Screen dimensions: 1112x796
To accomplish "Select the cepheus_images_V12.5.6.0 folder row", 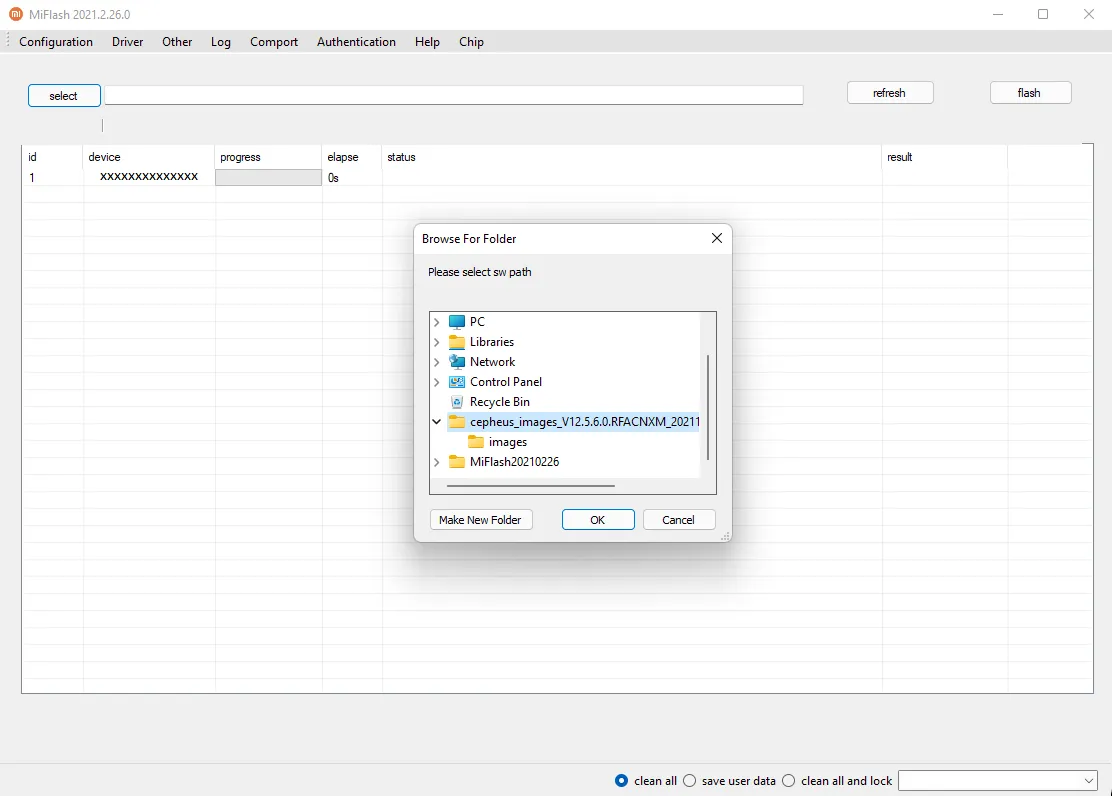I will tap(574, 422).
